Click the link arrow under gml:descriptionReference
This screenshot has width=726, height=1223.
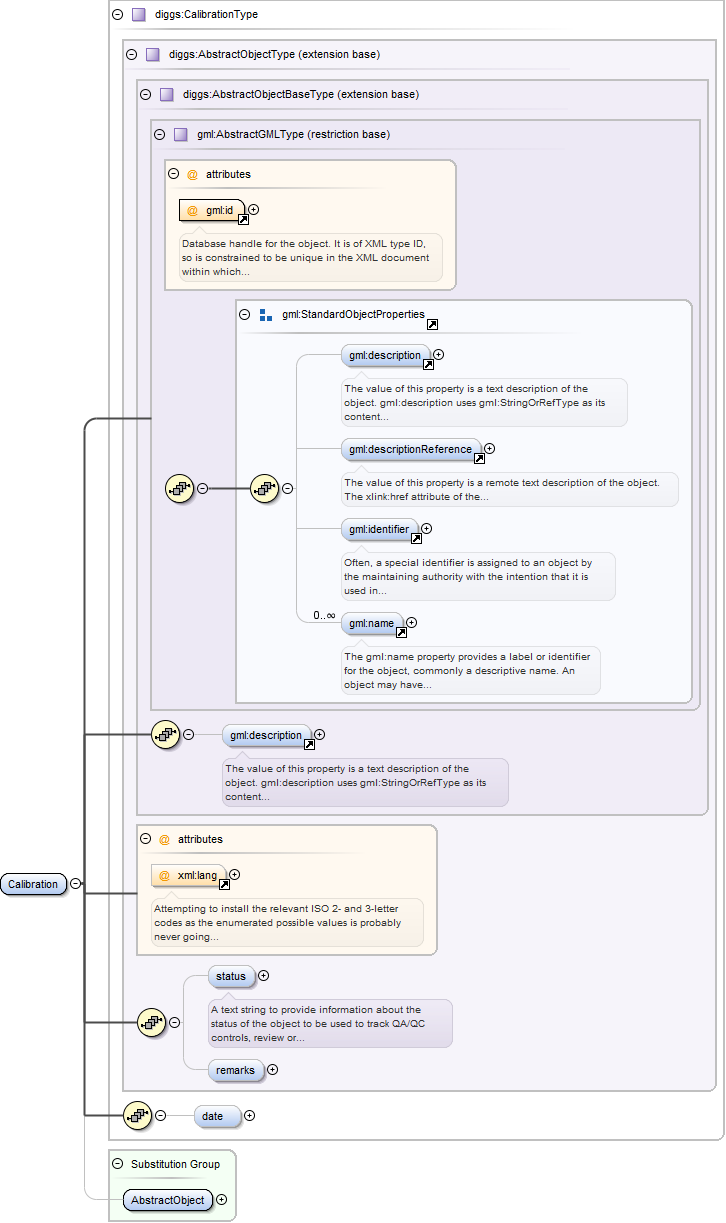[479, 458]
